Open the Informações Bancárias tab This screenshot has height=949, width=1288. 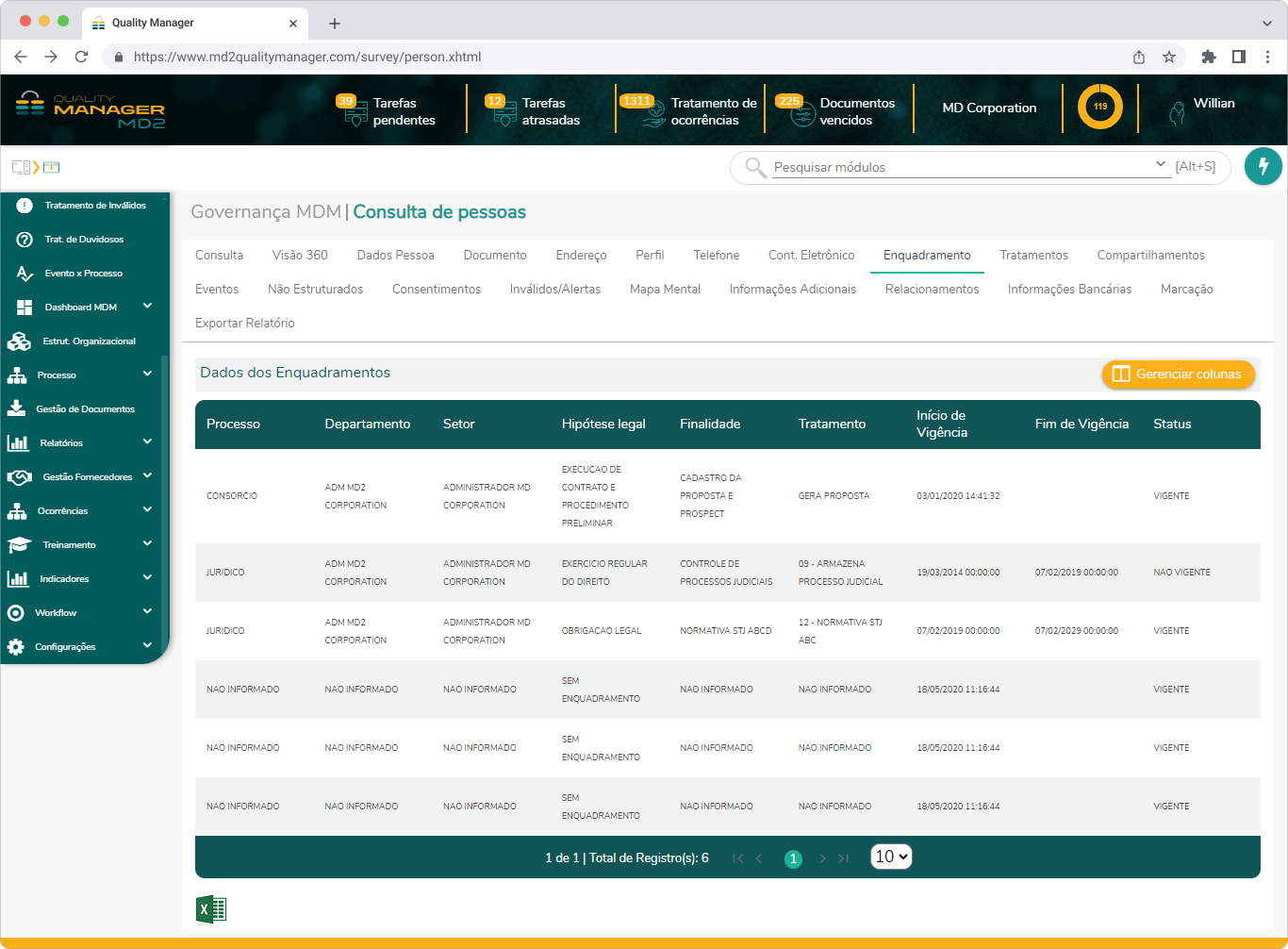point(1068,289)
